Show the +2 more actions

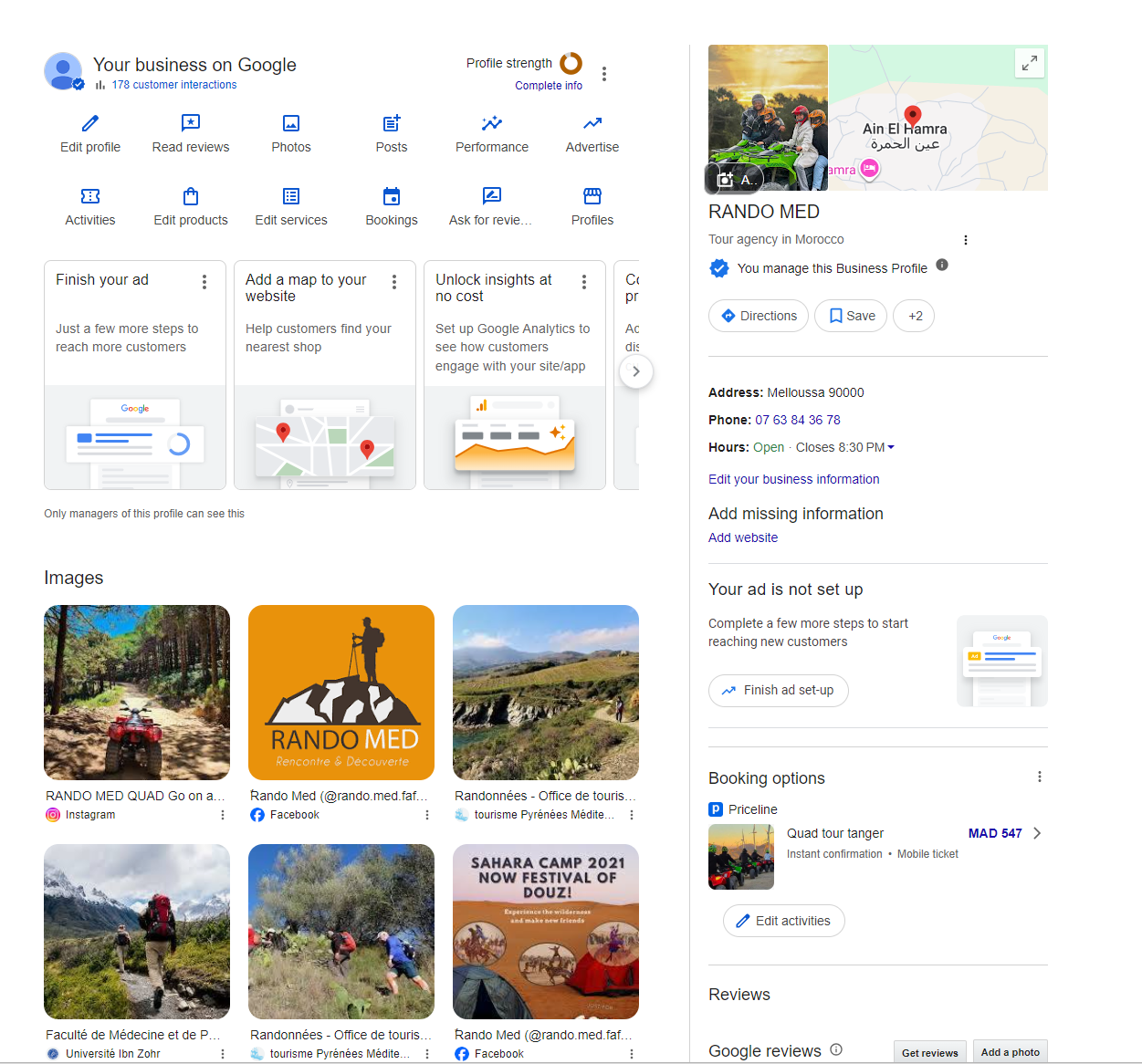coord(914,316)
